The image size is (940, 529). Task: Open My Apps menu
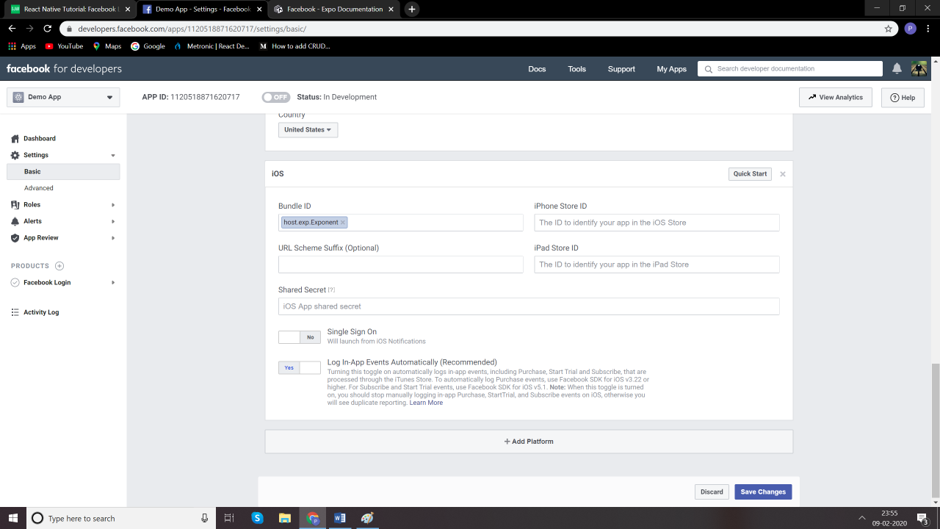tap(671, 69)
